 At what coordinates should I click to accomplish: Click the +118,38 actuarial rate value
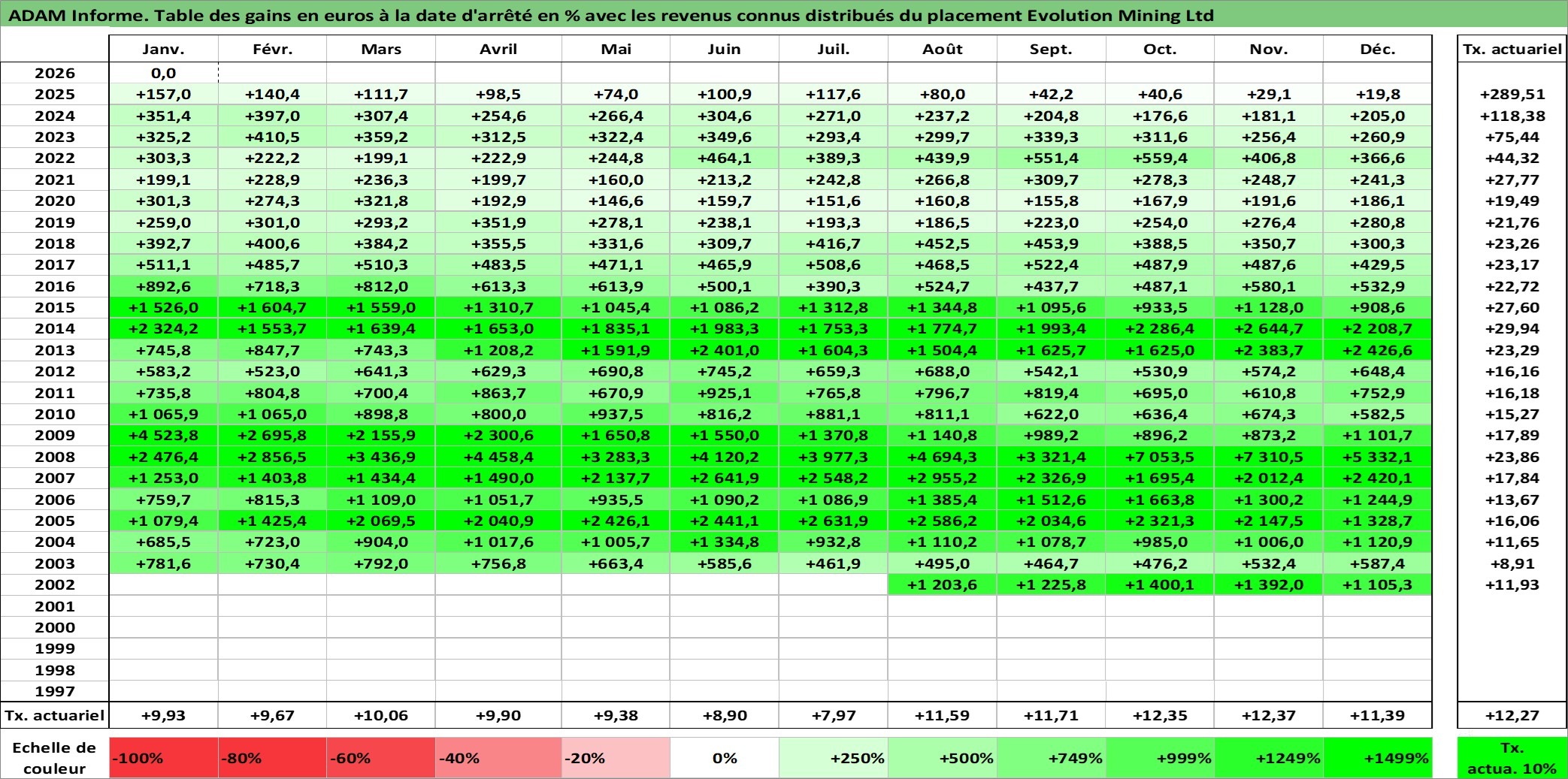point(1512,116)
